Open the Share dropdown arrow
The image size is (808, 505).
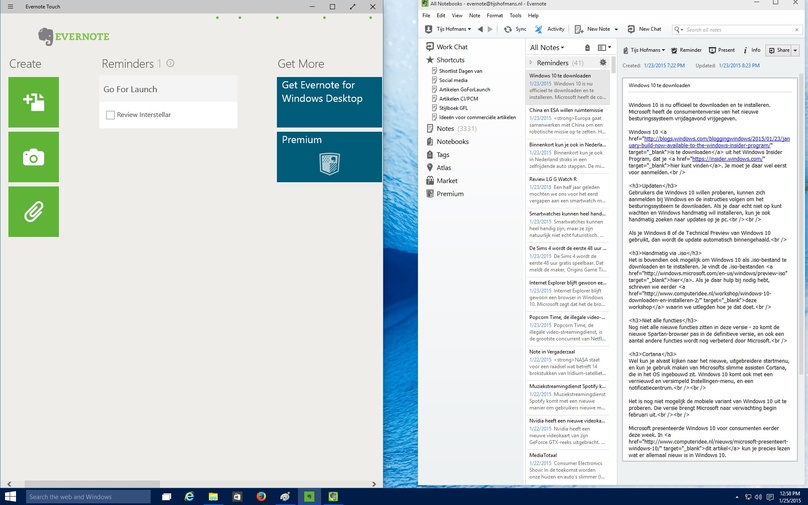pyautogui.click(x=795, y=50)
